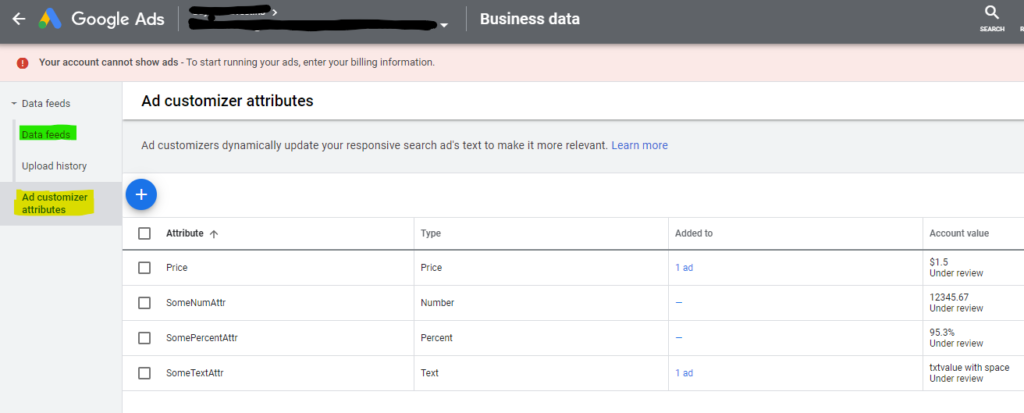Click the blue plus add button
1024x413 pixels.
coord(141,194)
